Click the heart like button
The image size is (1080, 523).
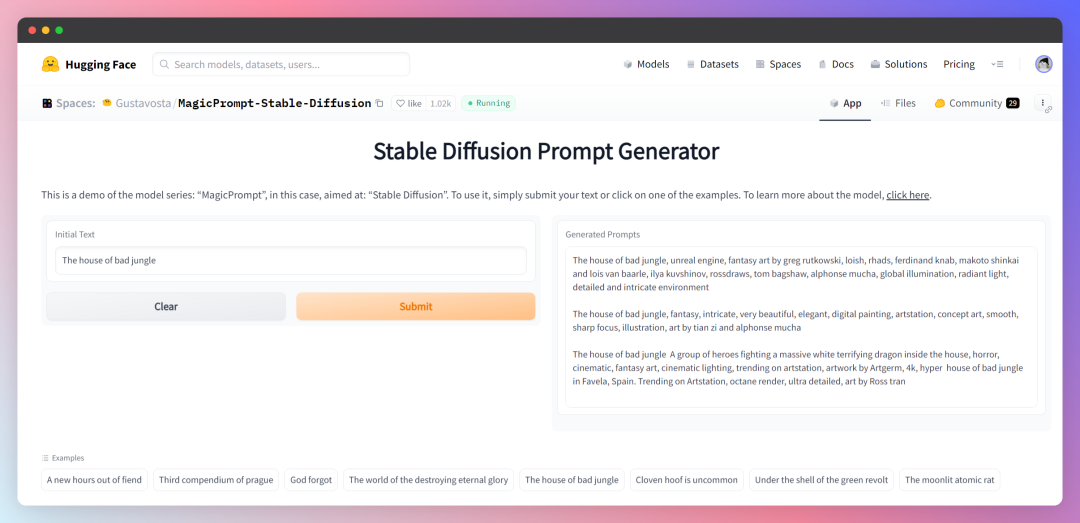(409, 103)
